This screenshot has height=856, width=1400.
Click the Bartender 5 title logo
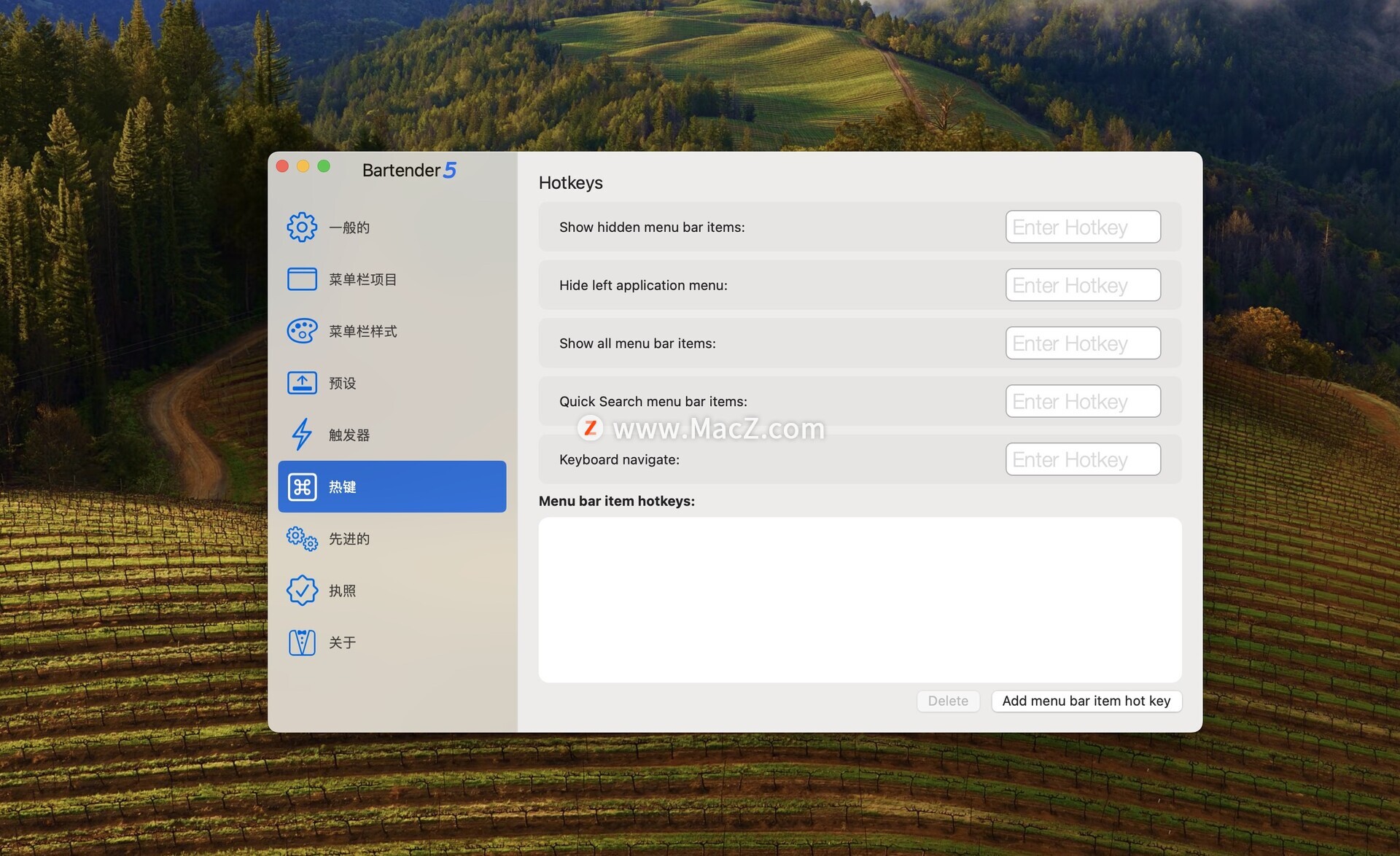(x=409, y=170)
